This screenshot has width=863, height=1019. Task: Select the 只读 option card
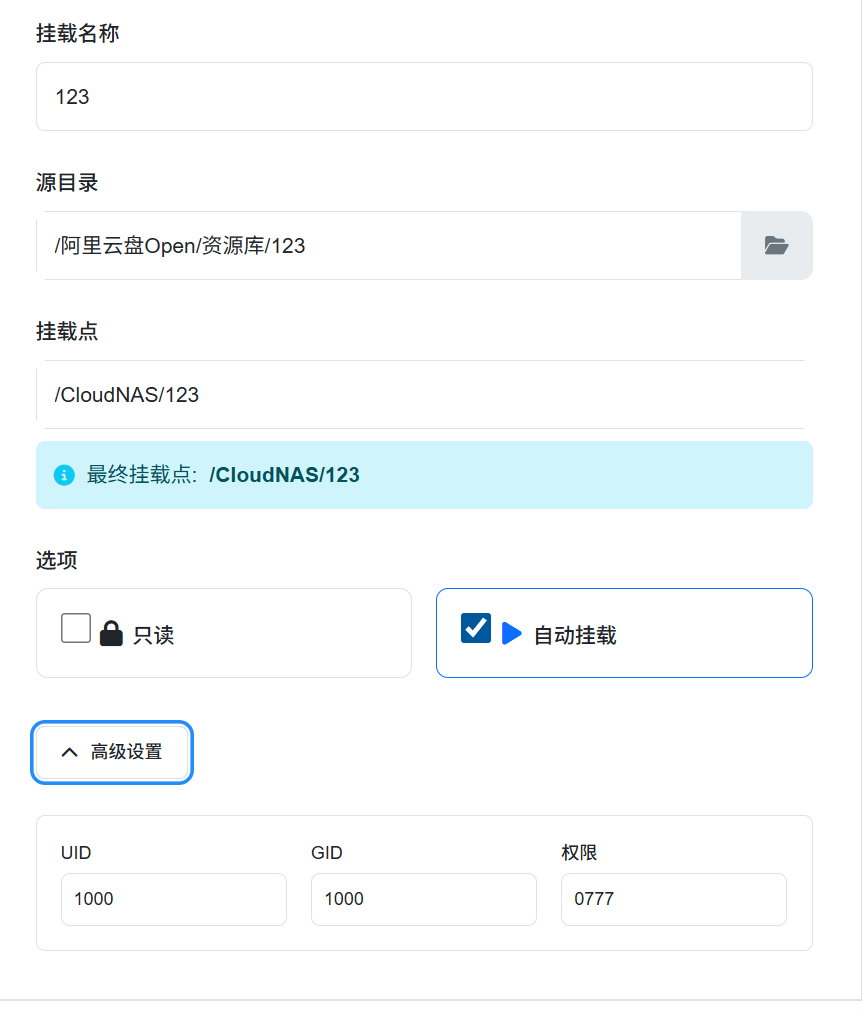[x=224, y=633]
